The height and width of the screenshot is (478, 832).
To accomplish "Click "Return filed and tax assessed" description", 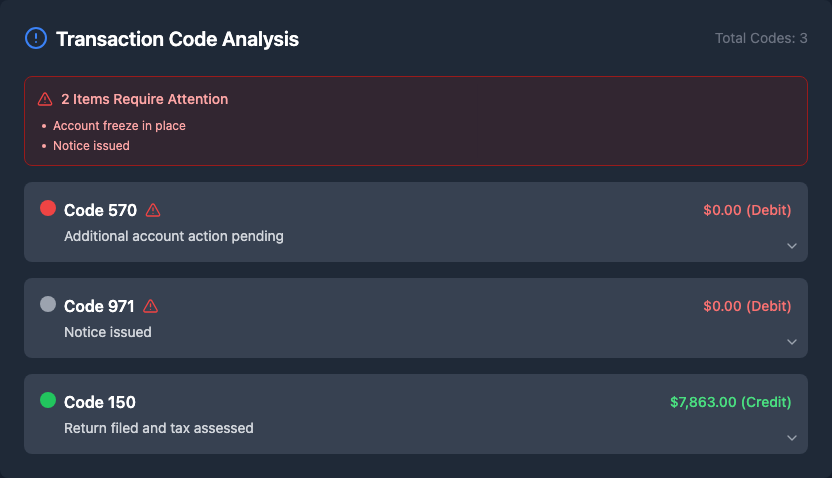I will click(x=159, y=428).
